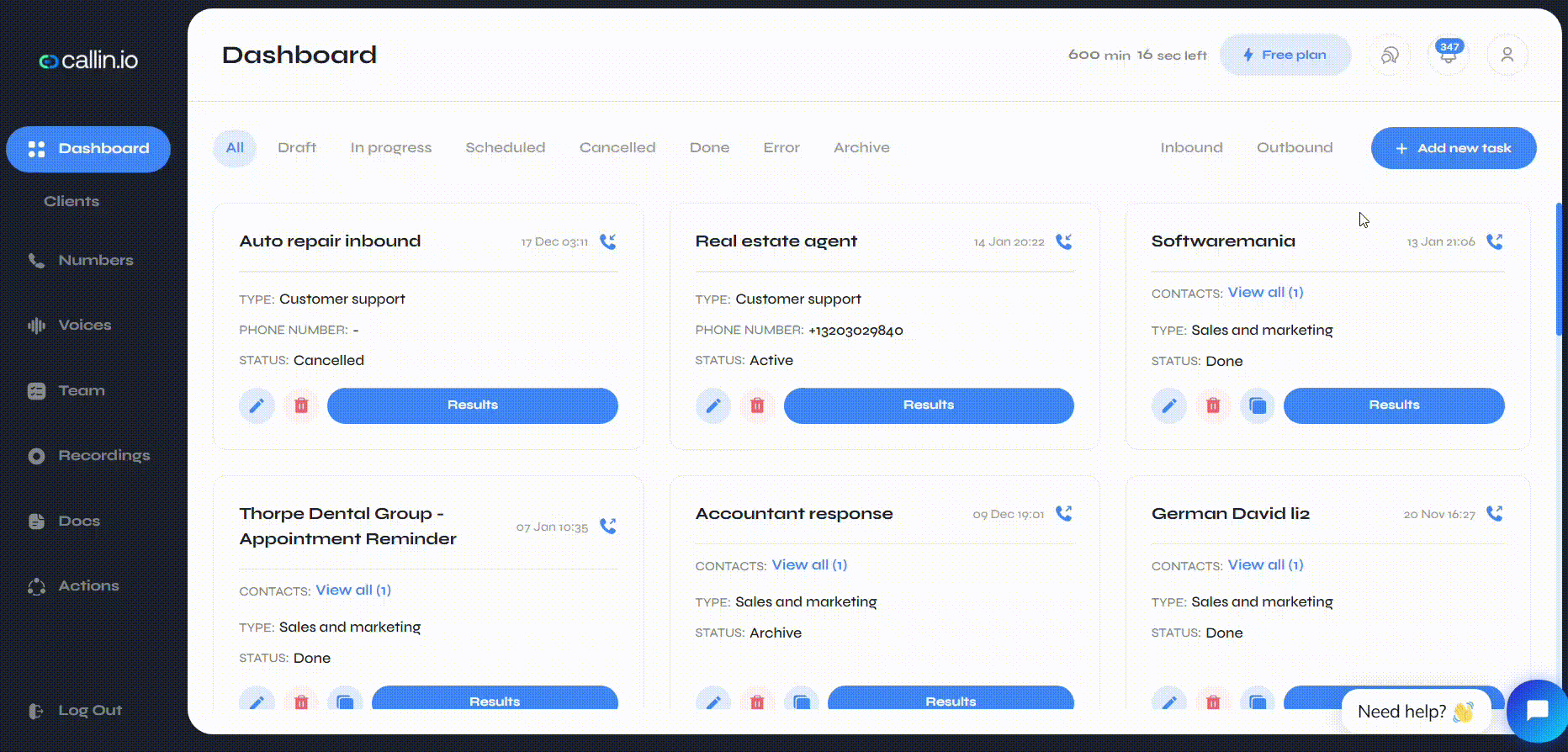Select the Cancelled filter tab
This screenshot has width=1568, height=752.
point(617,148)
